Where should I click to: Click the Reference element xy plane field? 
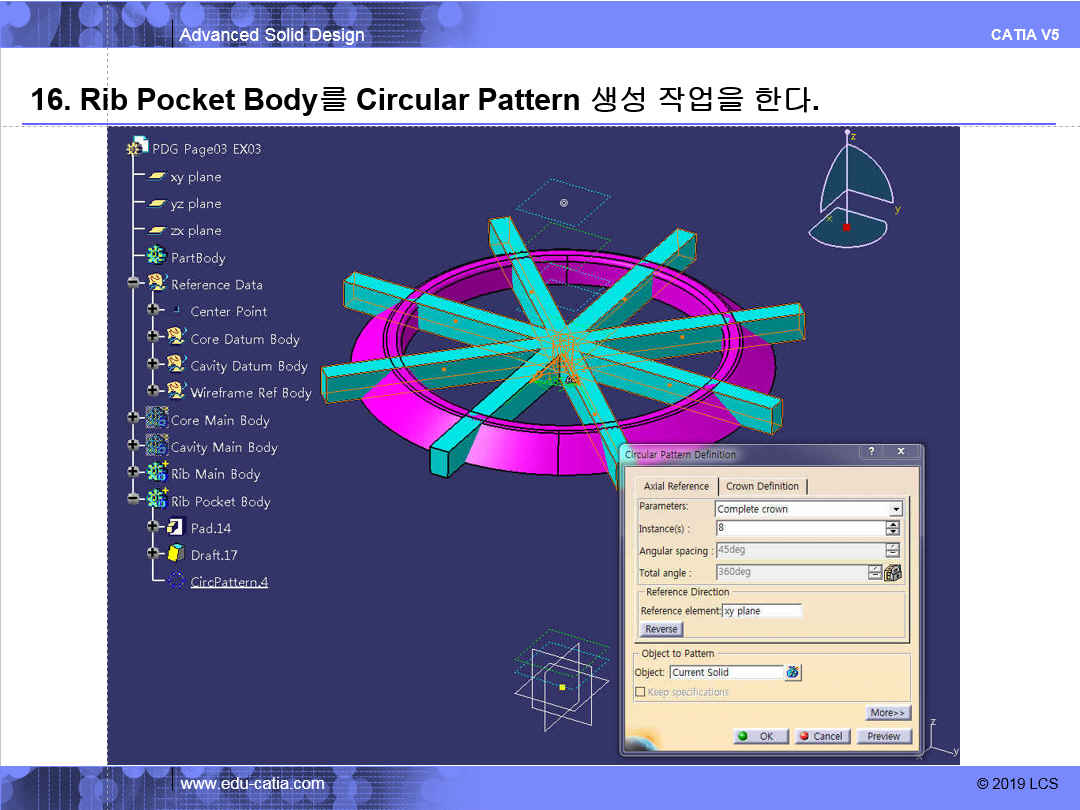pos(761,611)
